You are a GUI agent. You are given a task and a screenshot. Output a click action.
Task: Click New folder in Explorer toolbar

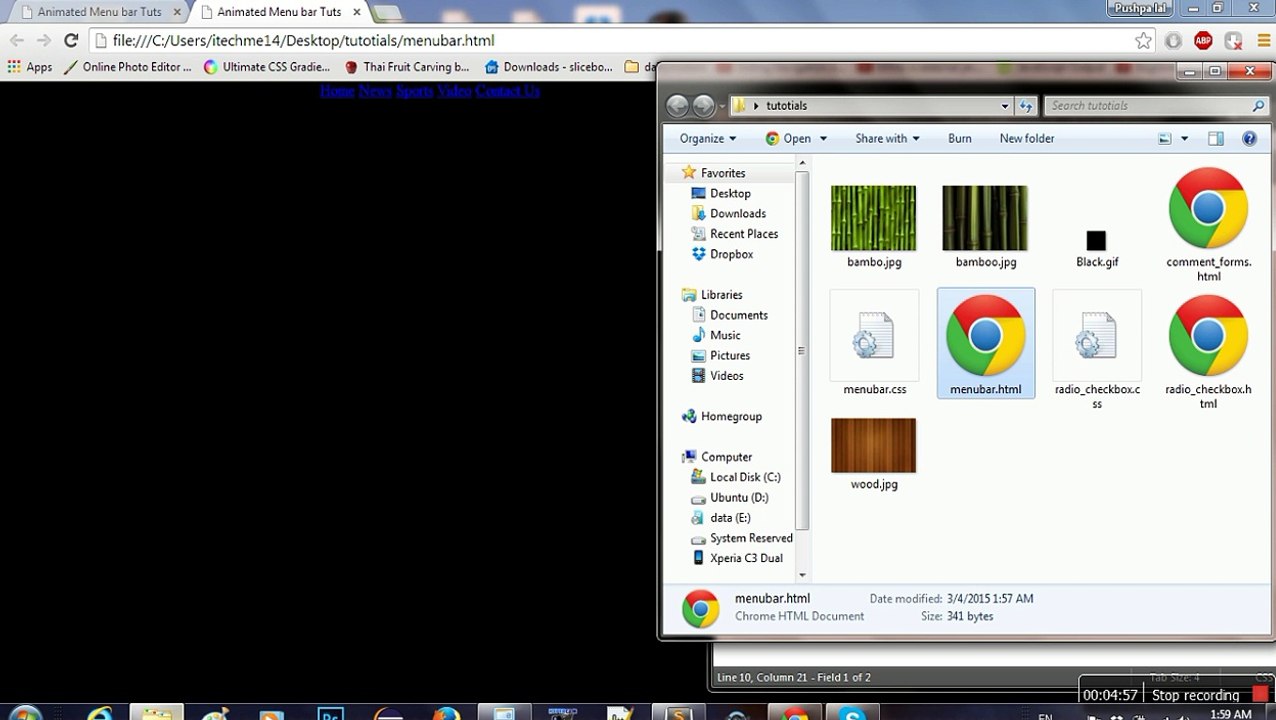(x=1027, y=139)
